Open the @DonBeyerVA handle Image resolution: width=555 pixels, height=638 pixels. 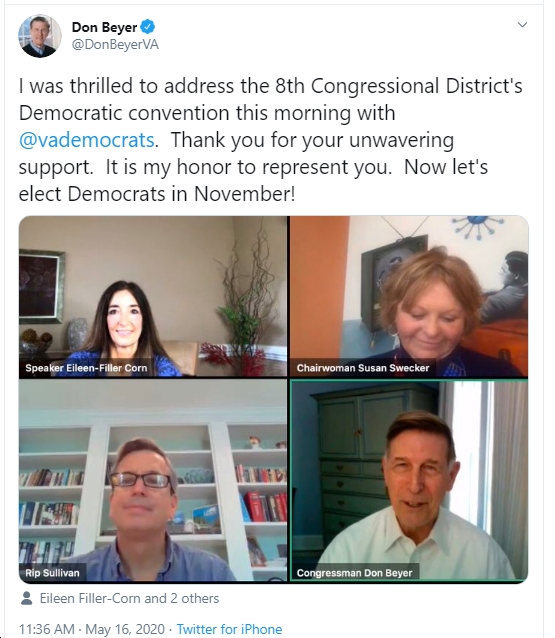(115, 44)
